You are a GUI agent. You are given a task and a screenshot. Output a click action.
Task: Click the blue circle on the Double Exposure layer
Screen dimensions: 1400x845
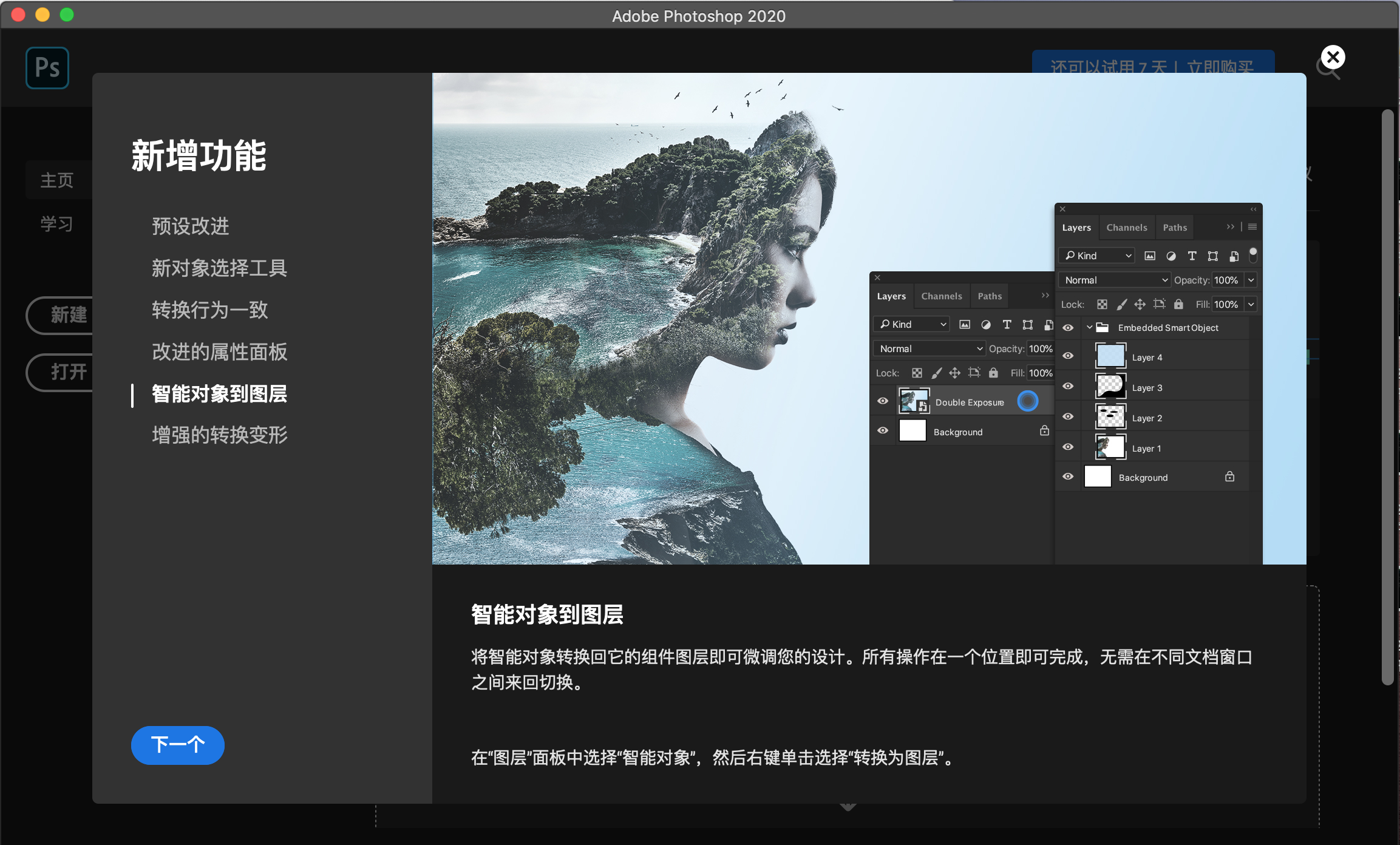1028,401
